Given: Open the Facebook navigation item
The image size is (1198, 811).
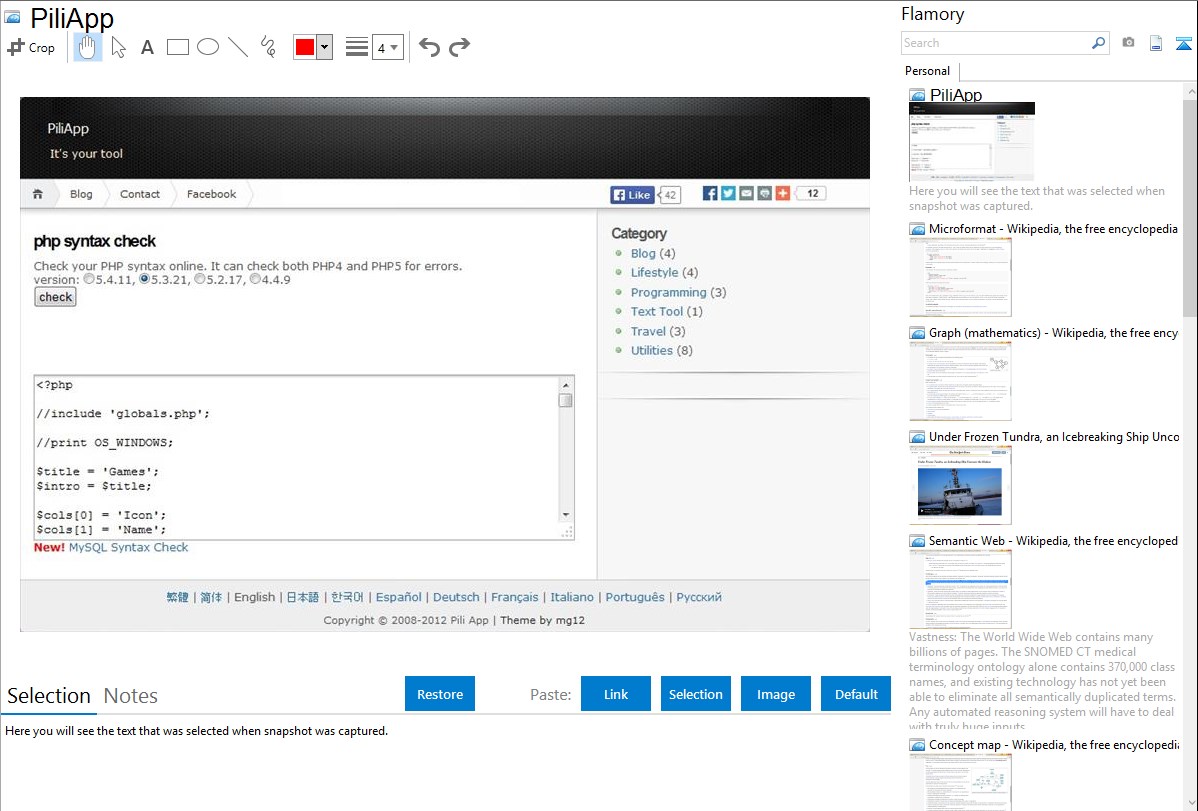Looking at the screenshot, I should [x=212, y=194].
